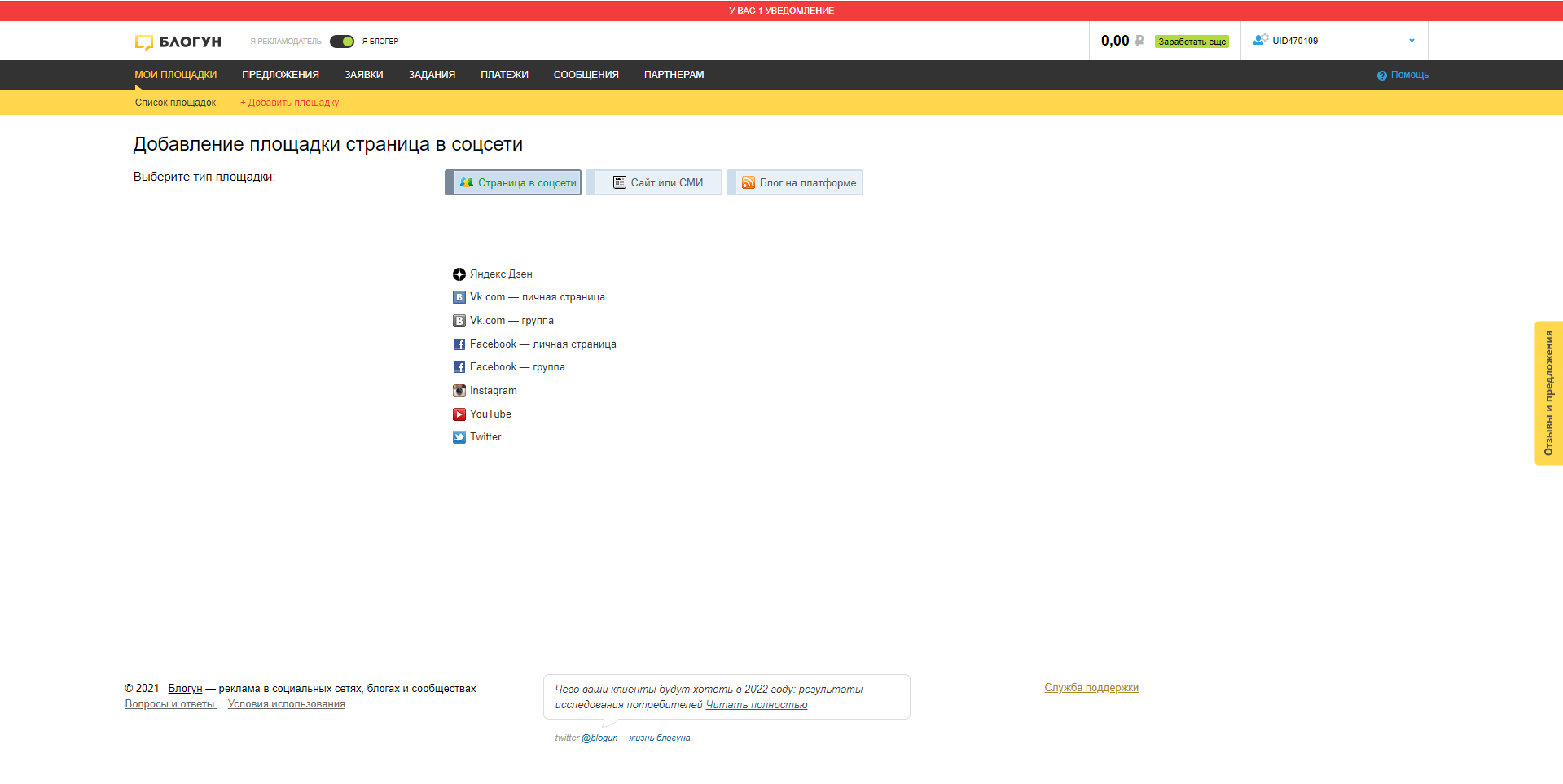Screen dimensions: 1563x784
Task: Click the Instagram camera icon
Action: pos(459,391)
